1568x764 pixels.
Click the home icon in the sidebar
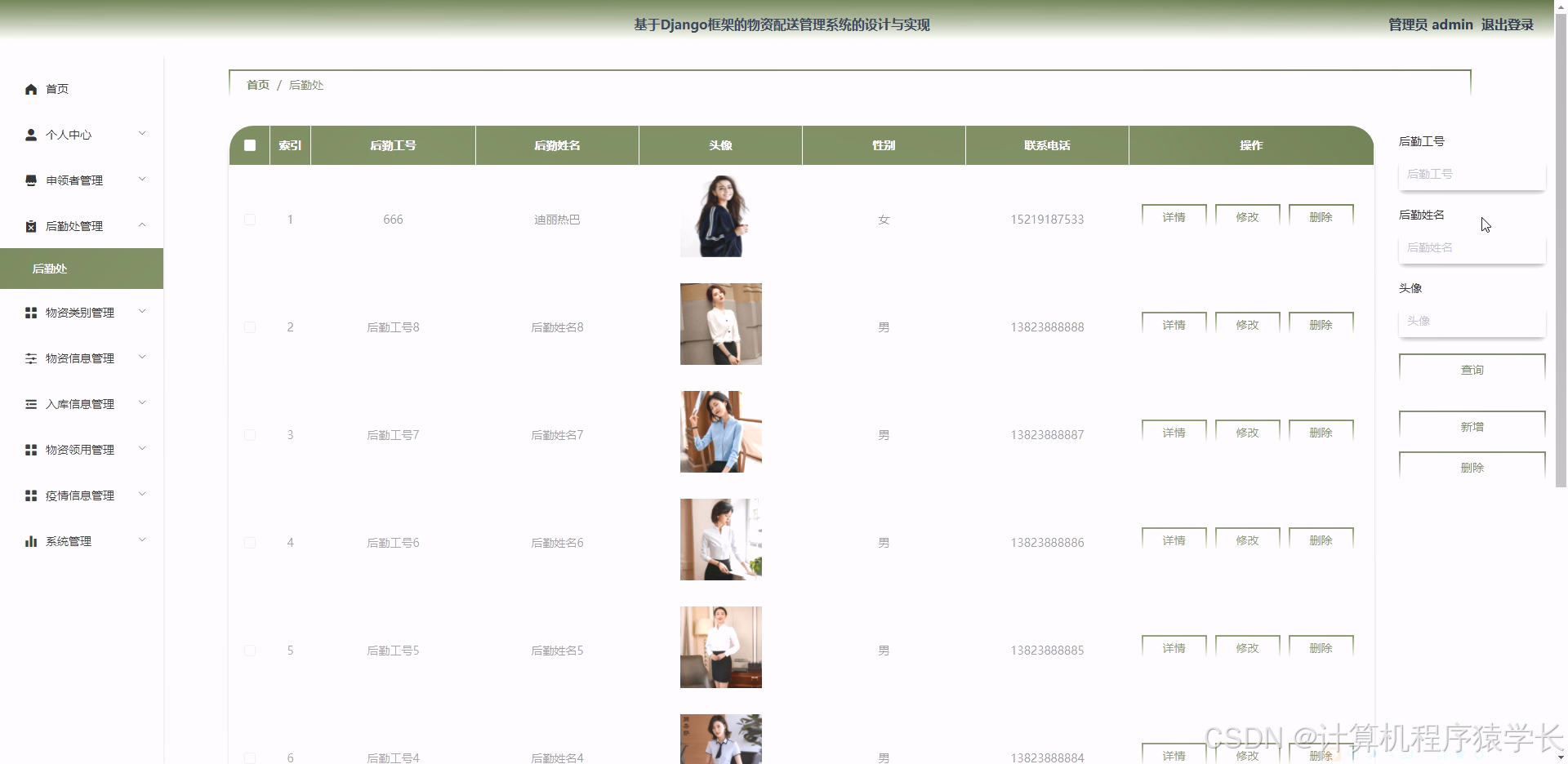31,89
